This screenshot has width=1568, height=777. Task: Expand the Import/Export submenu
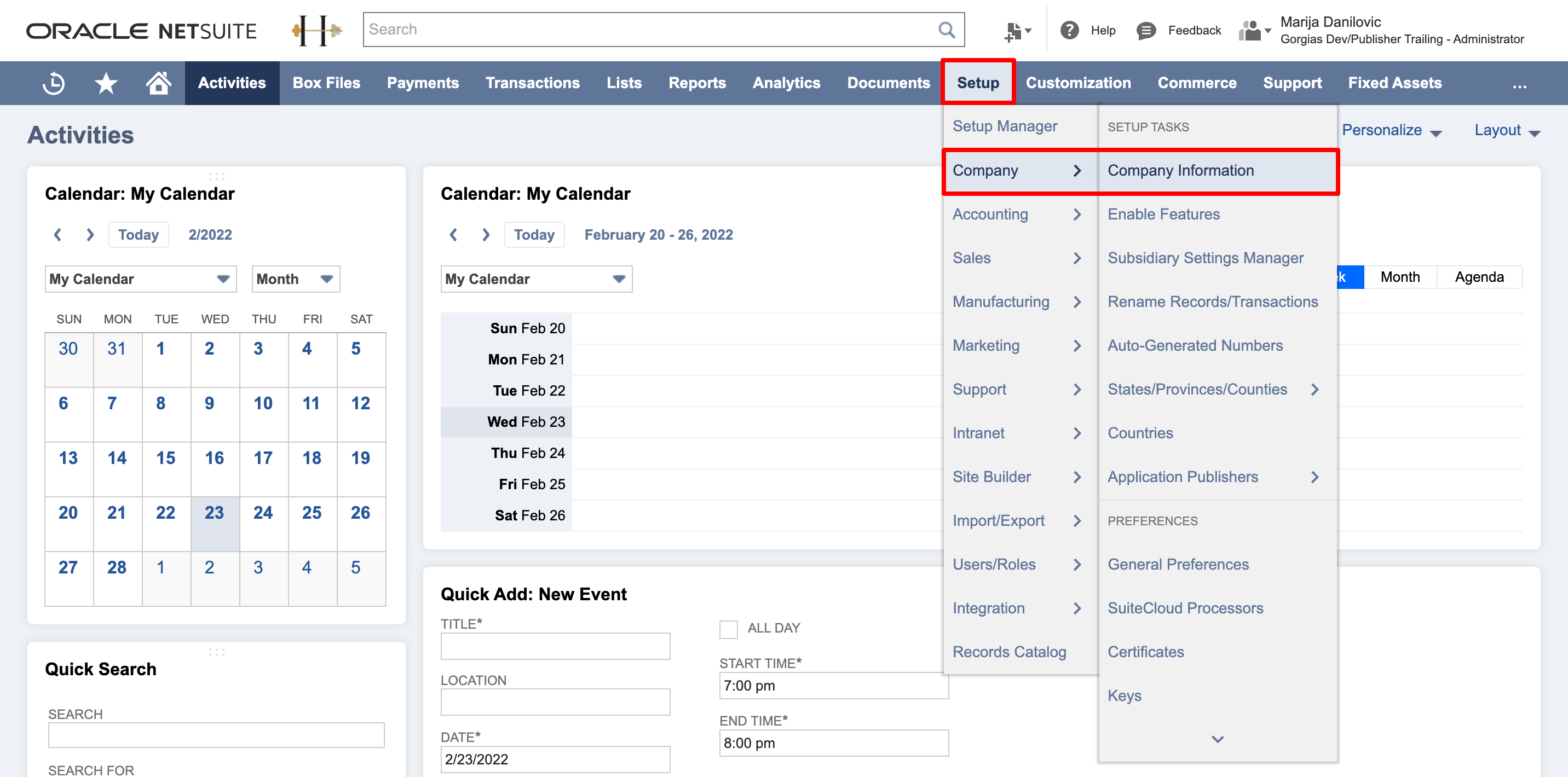(x=1020, y=521)
